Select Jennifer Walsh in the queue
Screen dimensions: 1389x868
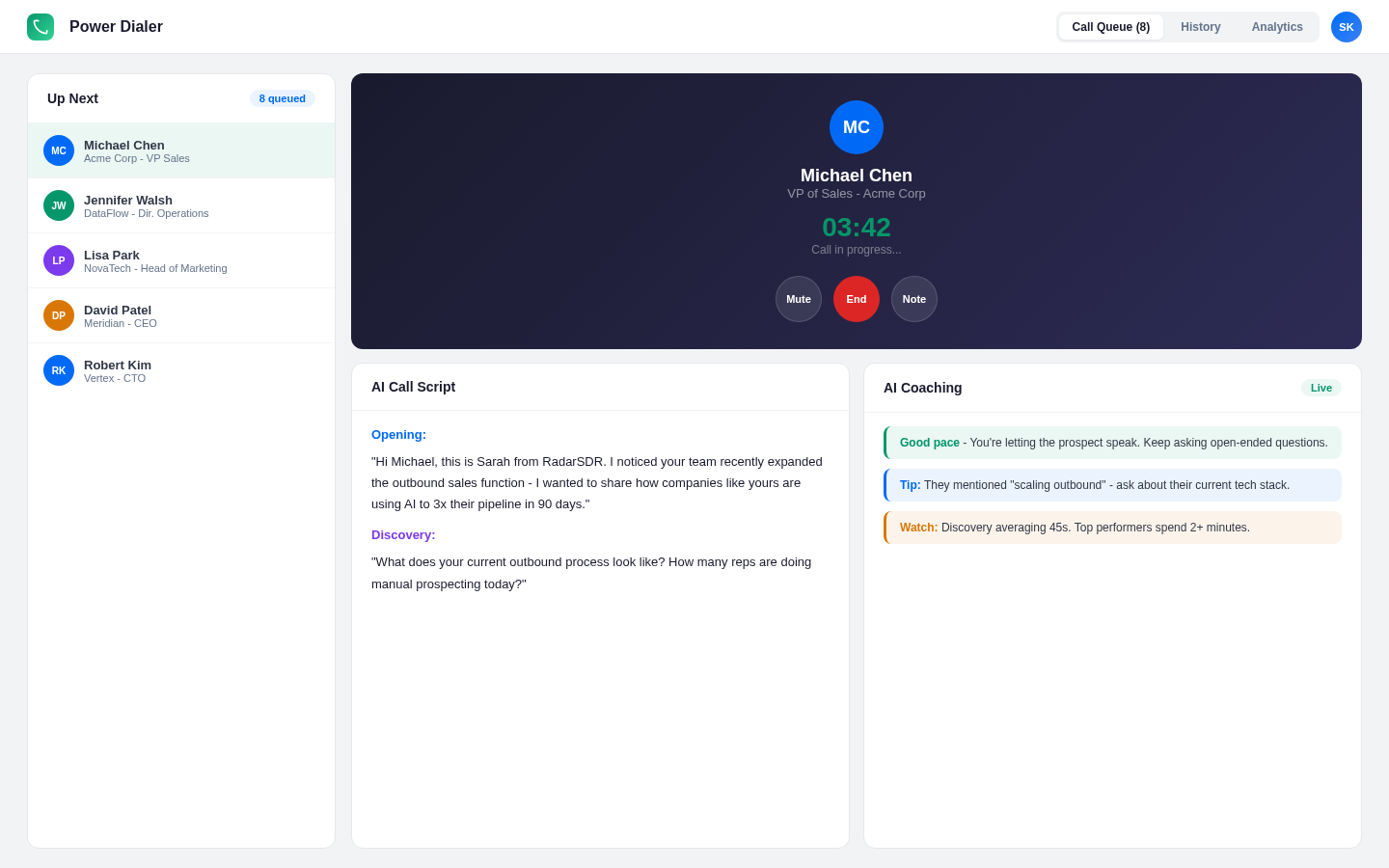(181, 205)
